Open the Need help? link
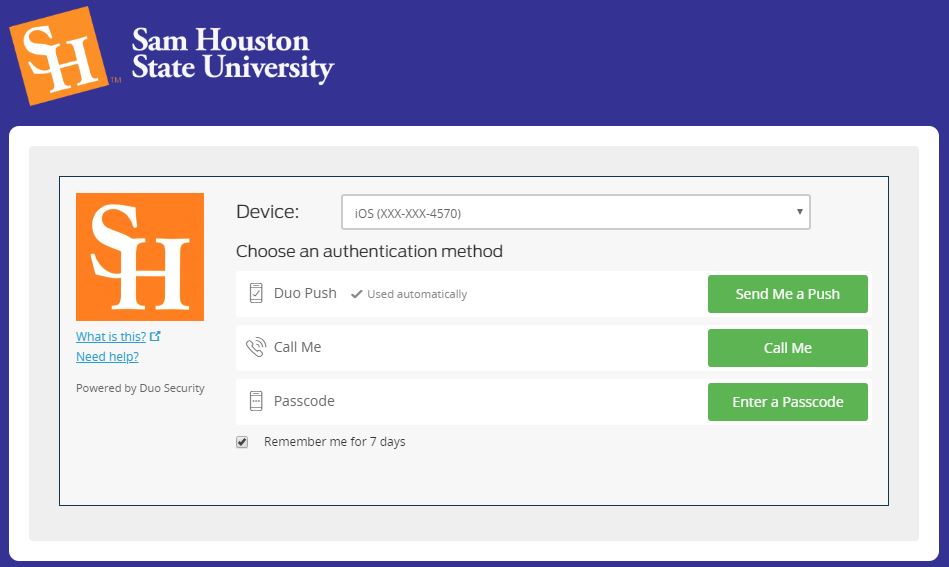The image size is (949, 567). (x=107, y=356)
